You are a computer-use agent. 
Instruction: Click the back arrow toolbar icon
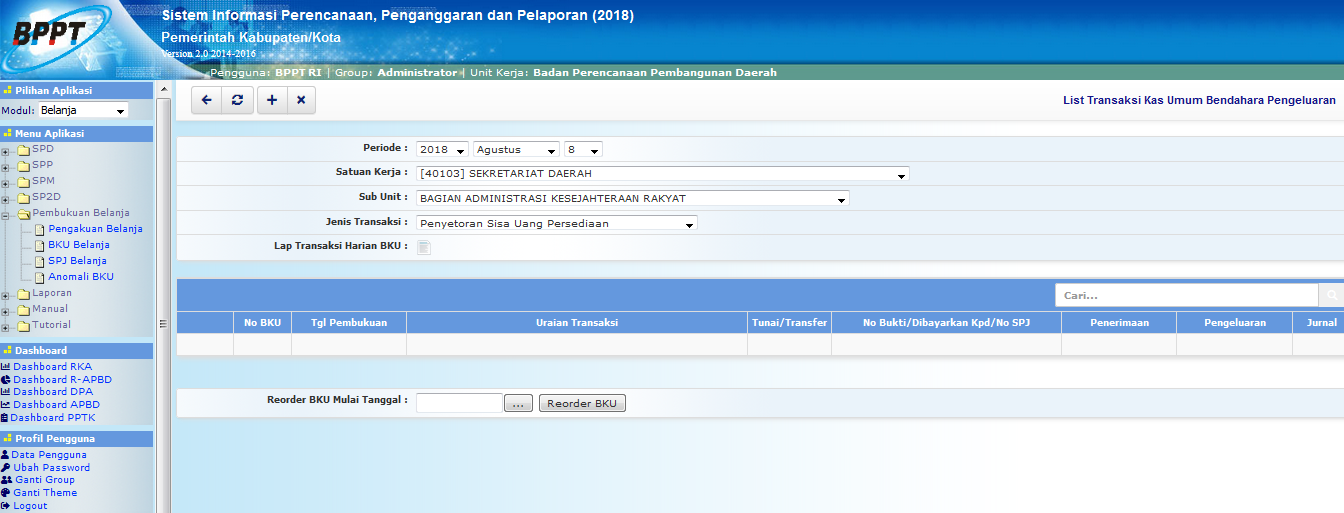tap(207, 100)
